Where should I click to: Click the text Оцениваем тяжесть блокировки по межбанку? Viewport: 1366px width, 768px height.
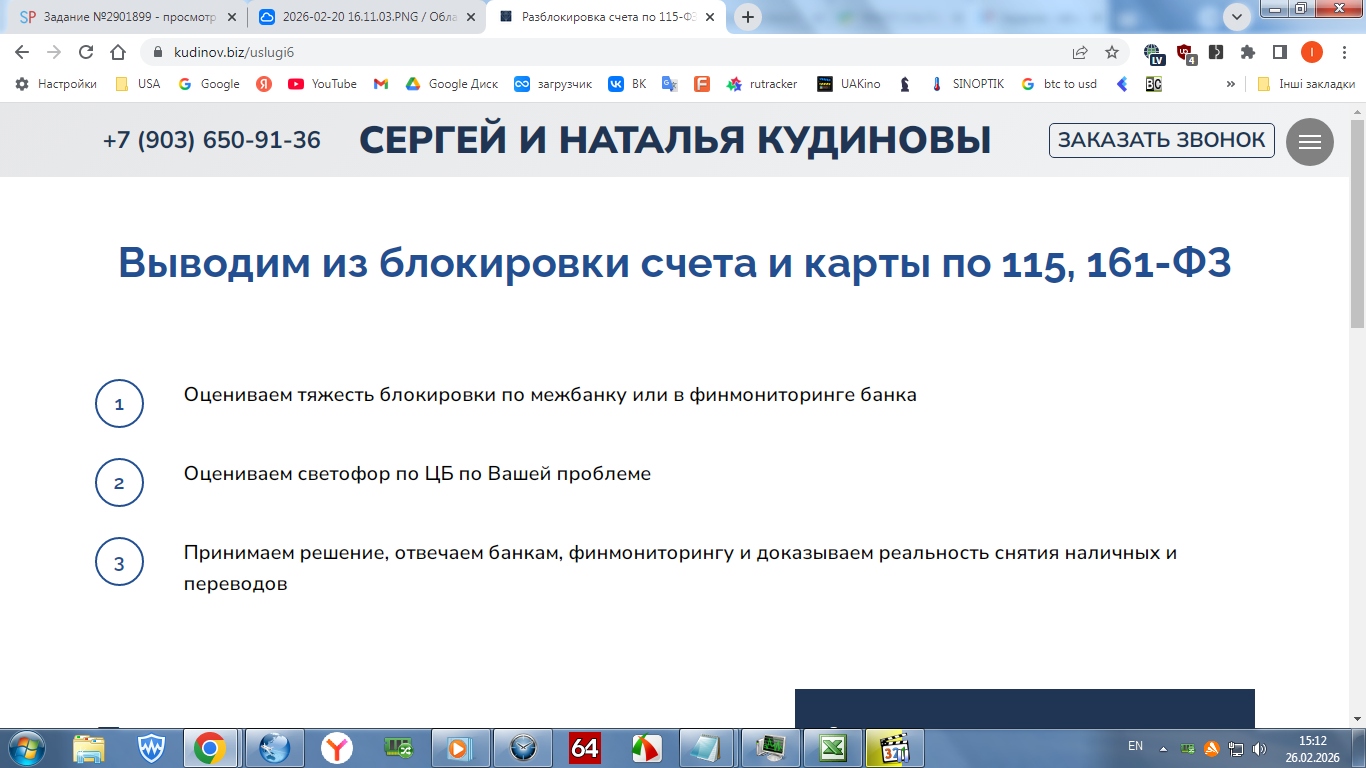tap(550, 394)
